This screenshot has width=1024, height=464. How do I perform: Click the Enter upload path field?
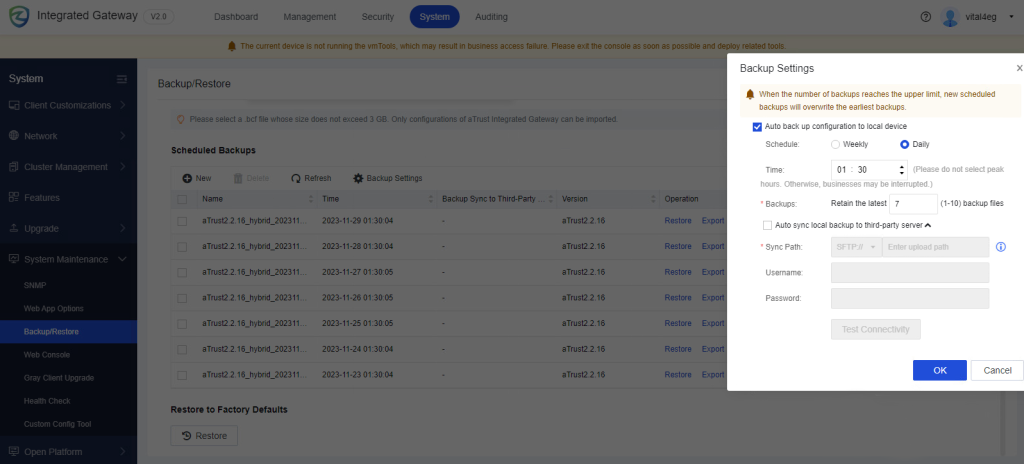pyautogui.click(x=935, y=247)
